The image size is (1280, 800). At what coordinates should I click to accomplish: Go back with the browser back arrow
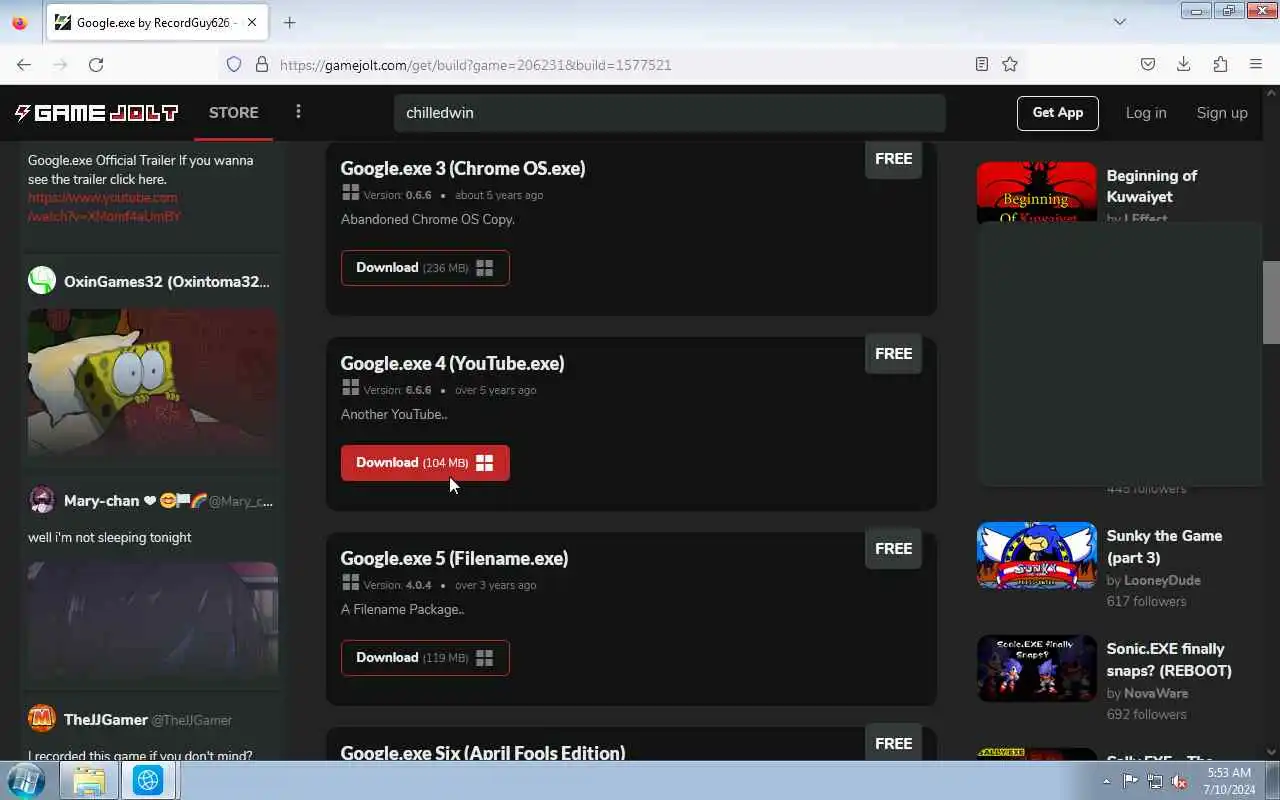(24, 64)
